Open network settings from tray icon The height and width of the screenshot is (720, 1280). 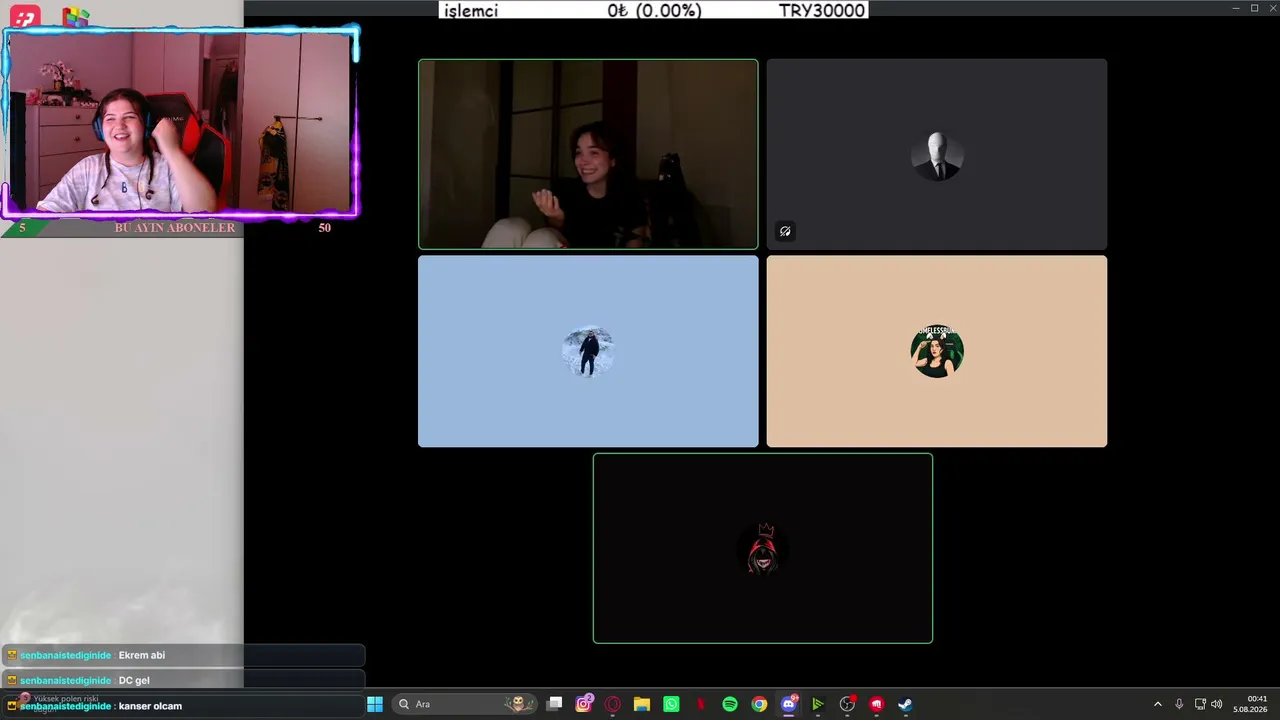pos(1200,704)
